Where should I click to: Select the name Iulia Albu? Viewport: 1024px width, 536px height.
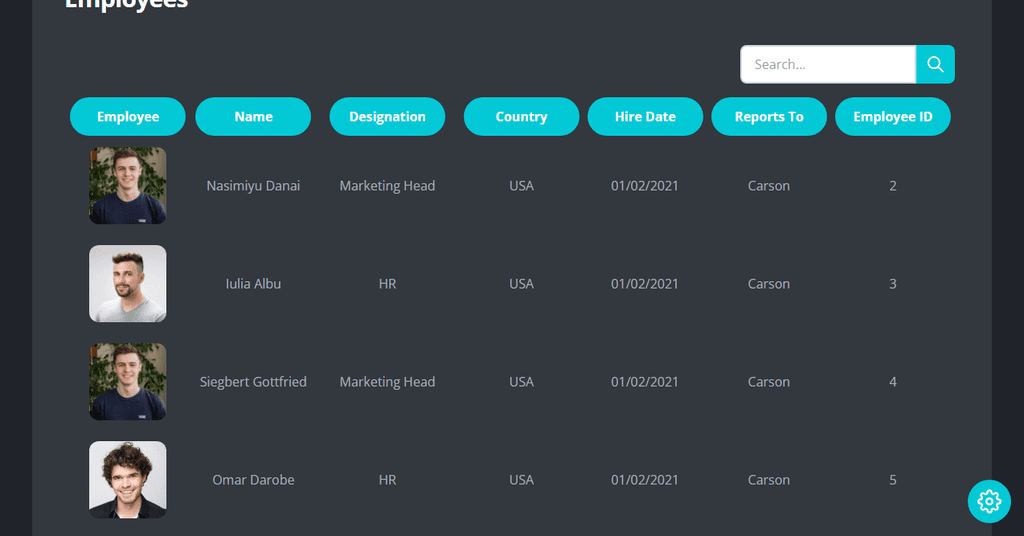pos(253,284)
